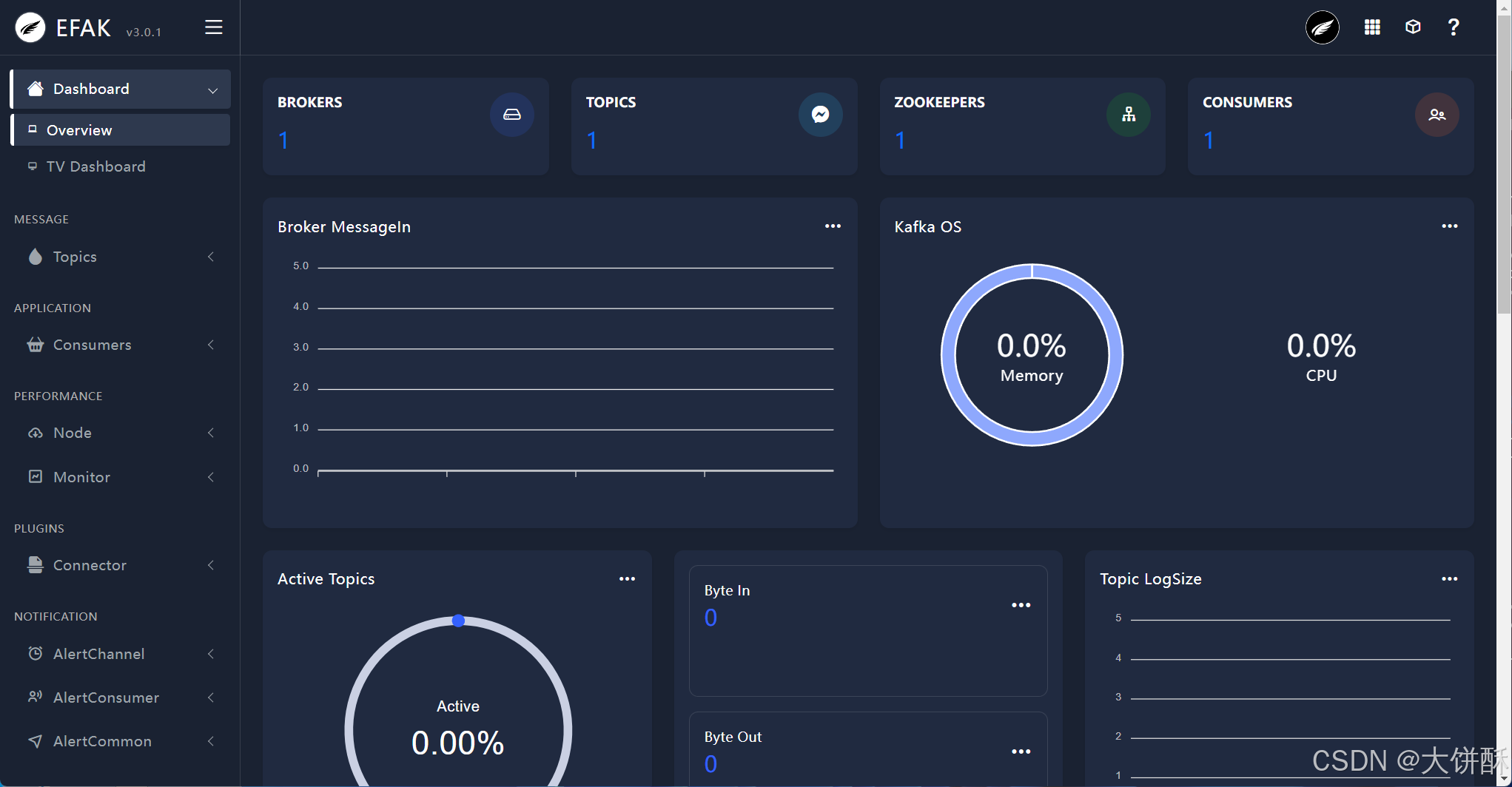Click the Zookeepers card network icon
The width and height of the screenshot is (1512, 787).
point(1129,115)
